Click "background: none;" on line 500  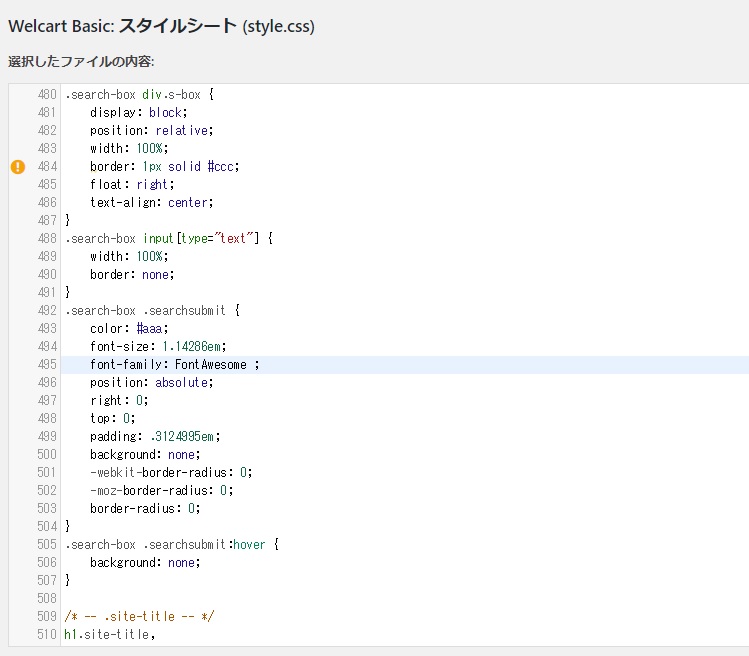click(145, 454)
